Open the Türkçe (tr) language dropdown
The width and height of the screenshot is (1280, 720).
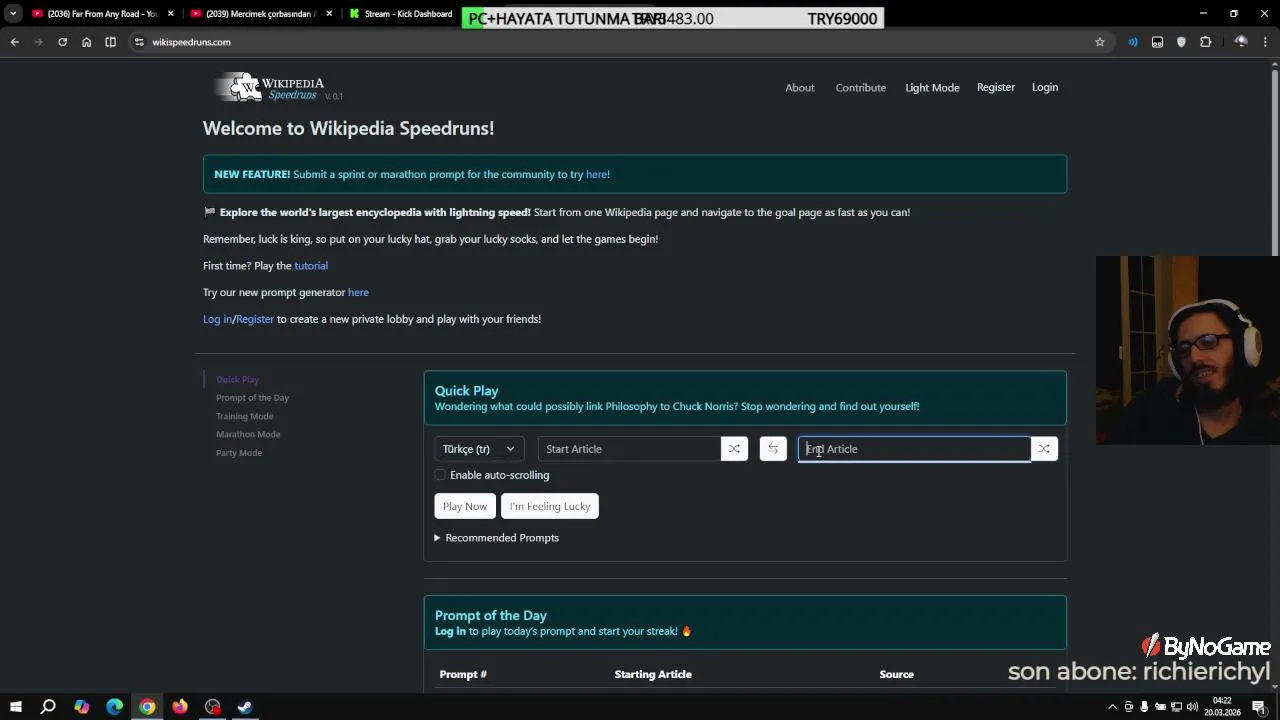[x=479, y=449]
